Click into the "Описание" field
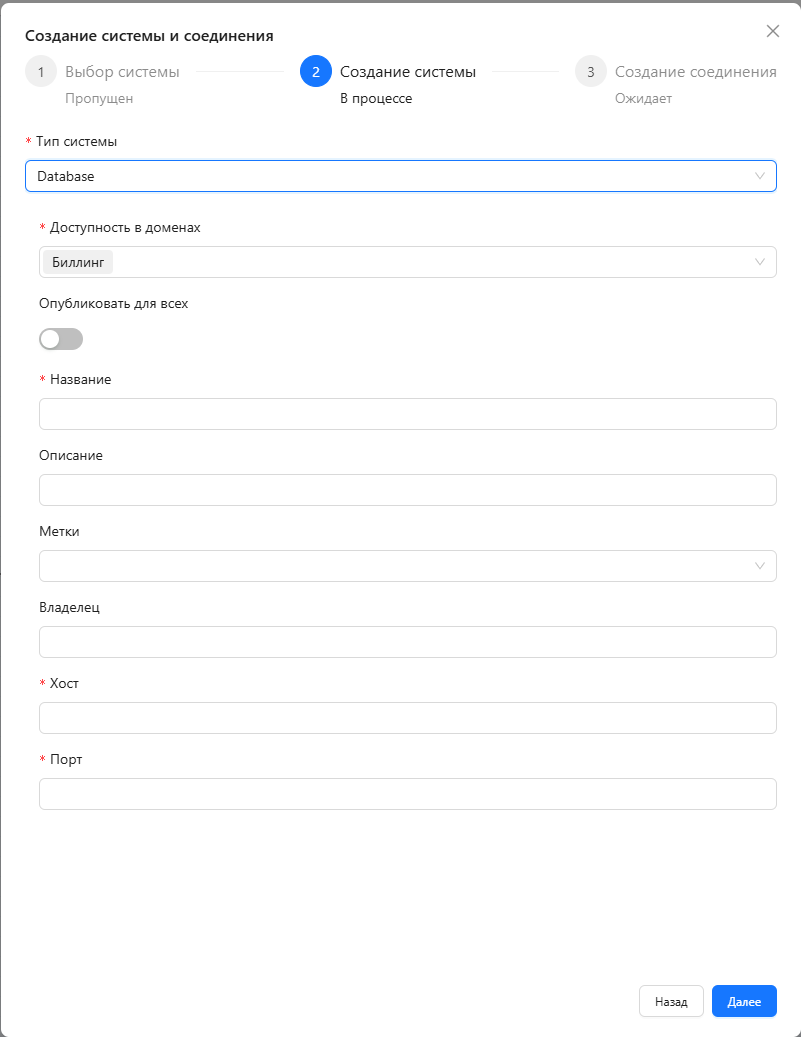Screen dimensions: 801x1037 408,490
